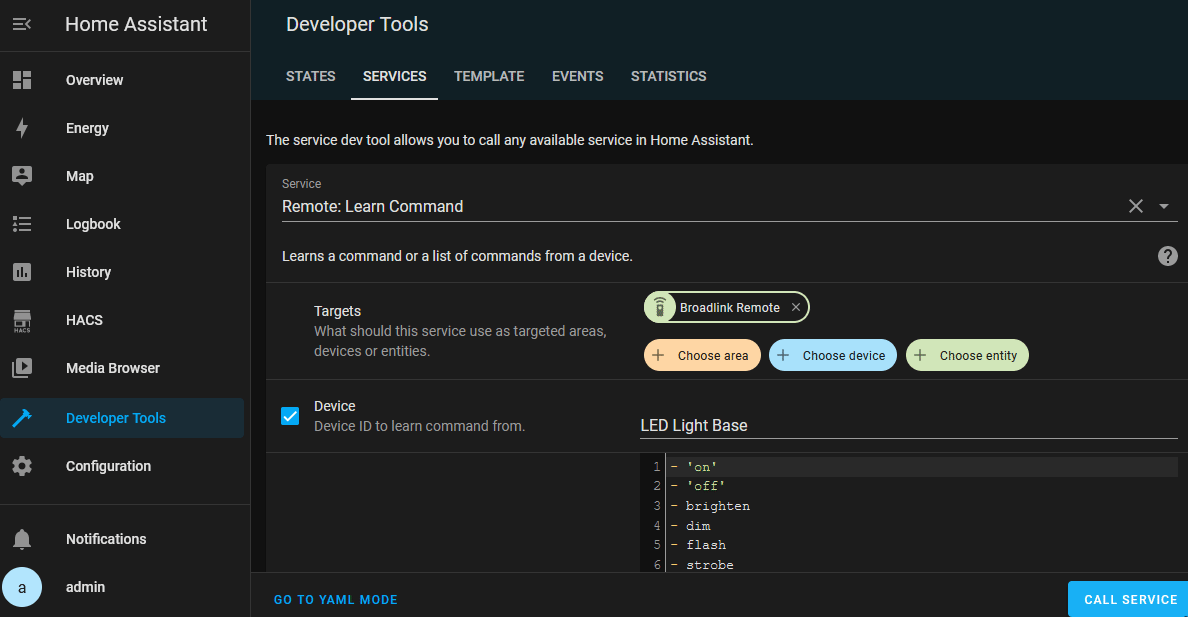Switch to the TEMPLATE tab
The height and width of the screenshot is (617, 1188).
[489, 76]
